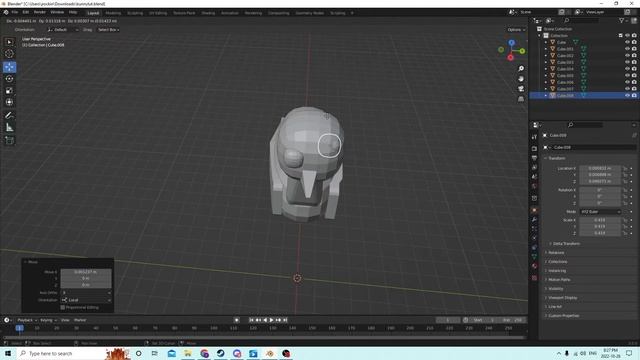Toggle the camera view icon in viewport
640x360 pixels.
tap(521, 89)
